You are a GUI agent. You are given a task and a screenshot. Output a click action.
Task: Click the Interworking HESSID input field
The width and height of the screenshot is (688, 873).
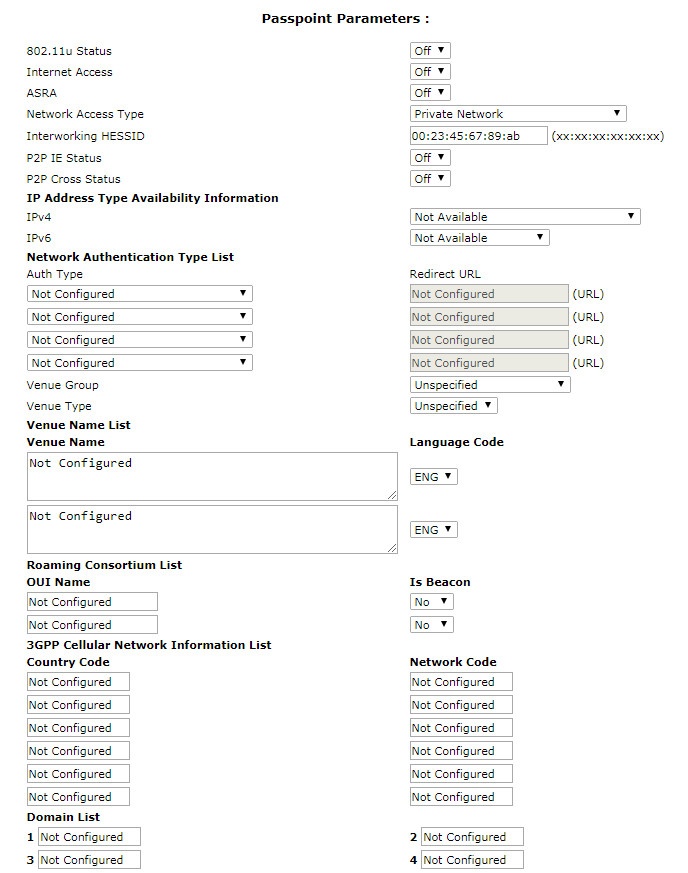[x=478, y=136]
